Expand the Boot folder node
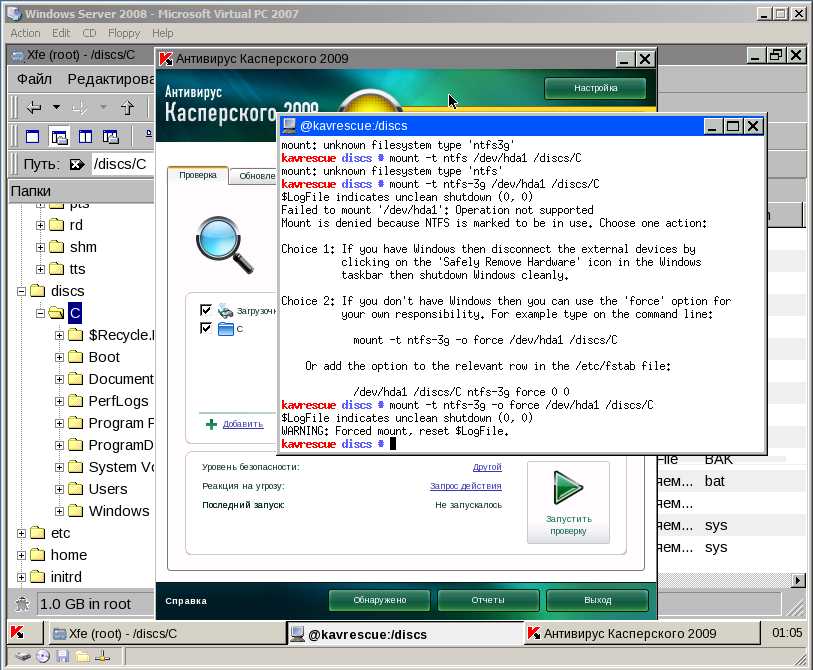 point(60,357)
